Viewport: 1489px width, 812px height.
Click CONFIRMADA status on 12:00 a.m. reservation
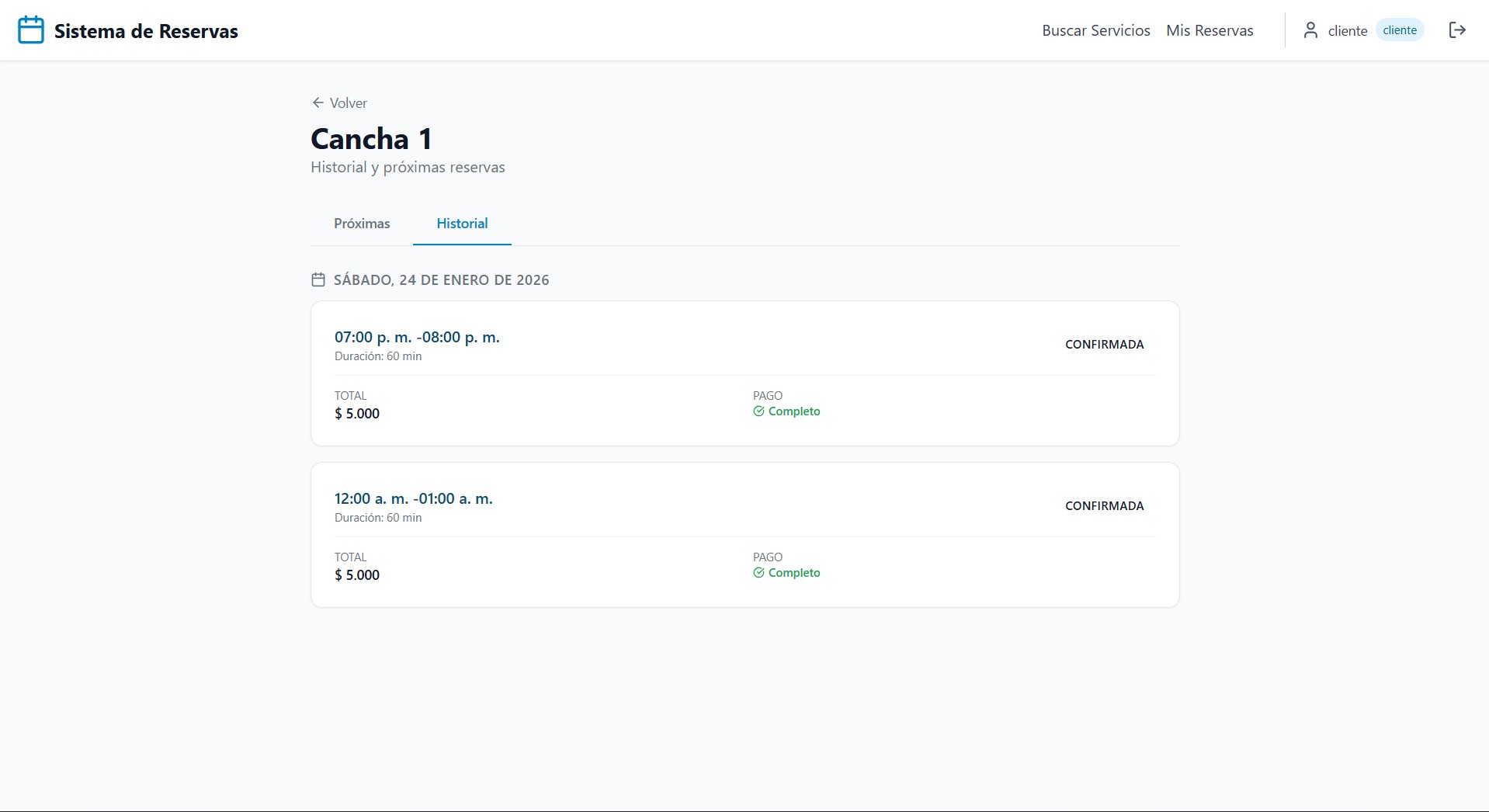point(1104,506)
